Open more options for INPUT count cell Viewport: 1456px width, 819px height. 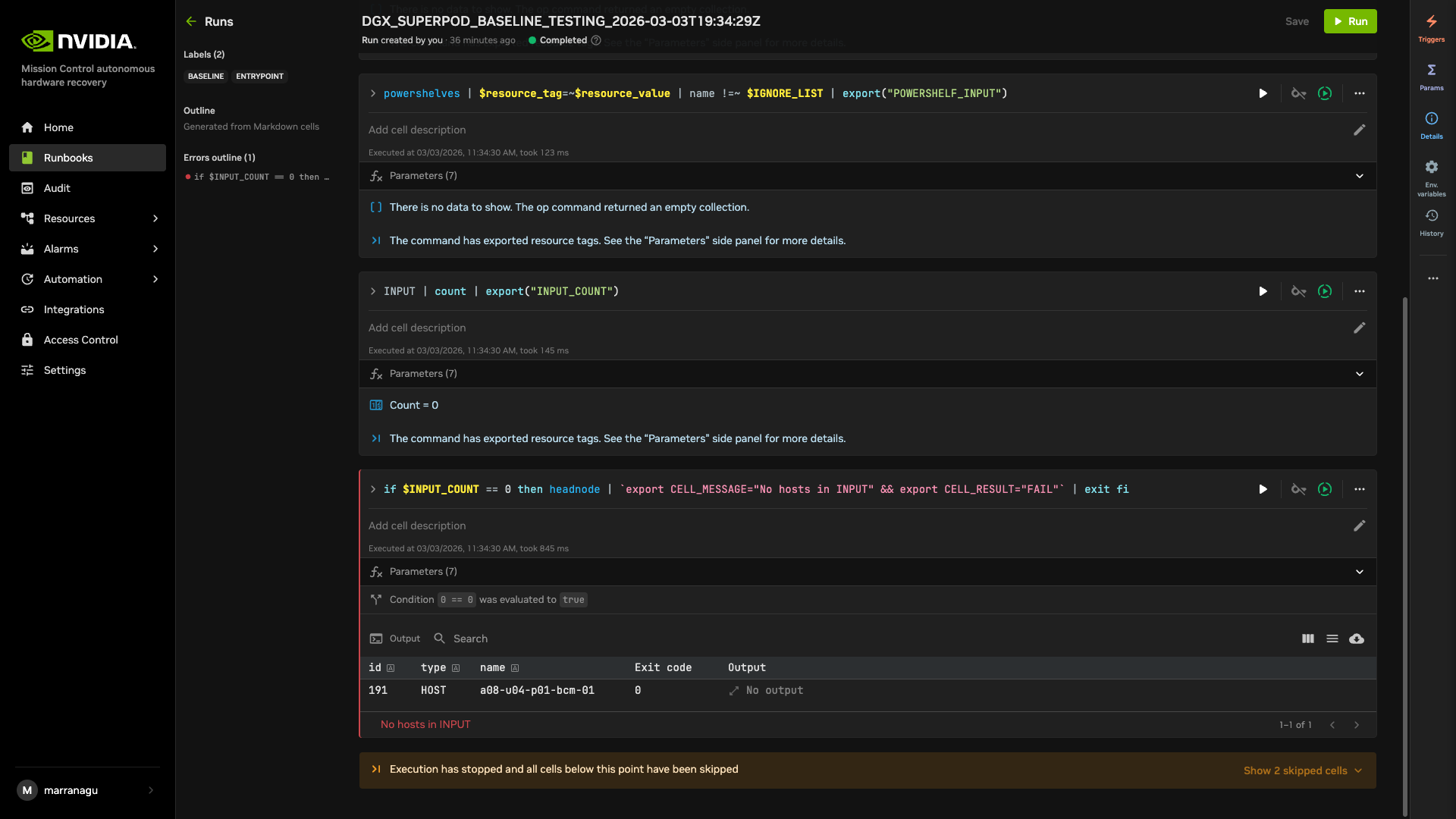(x=1360, y=291)
